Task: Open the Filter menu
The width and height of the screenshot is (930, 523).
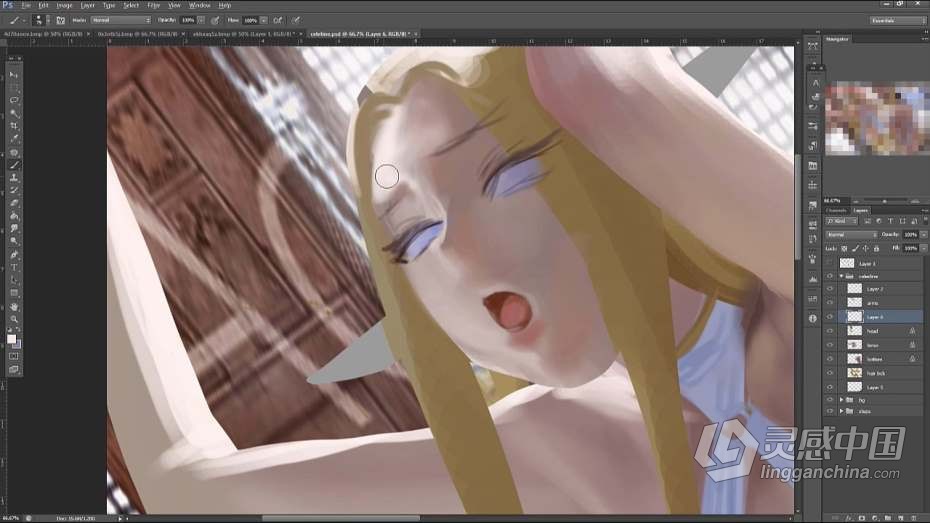Action: tap(154, 5)
